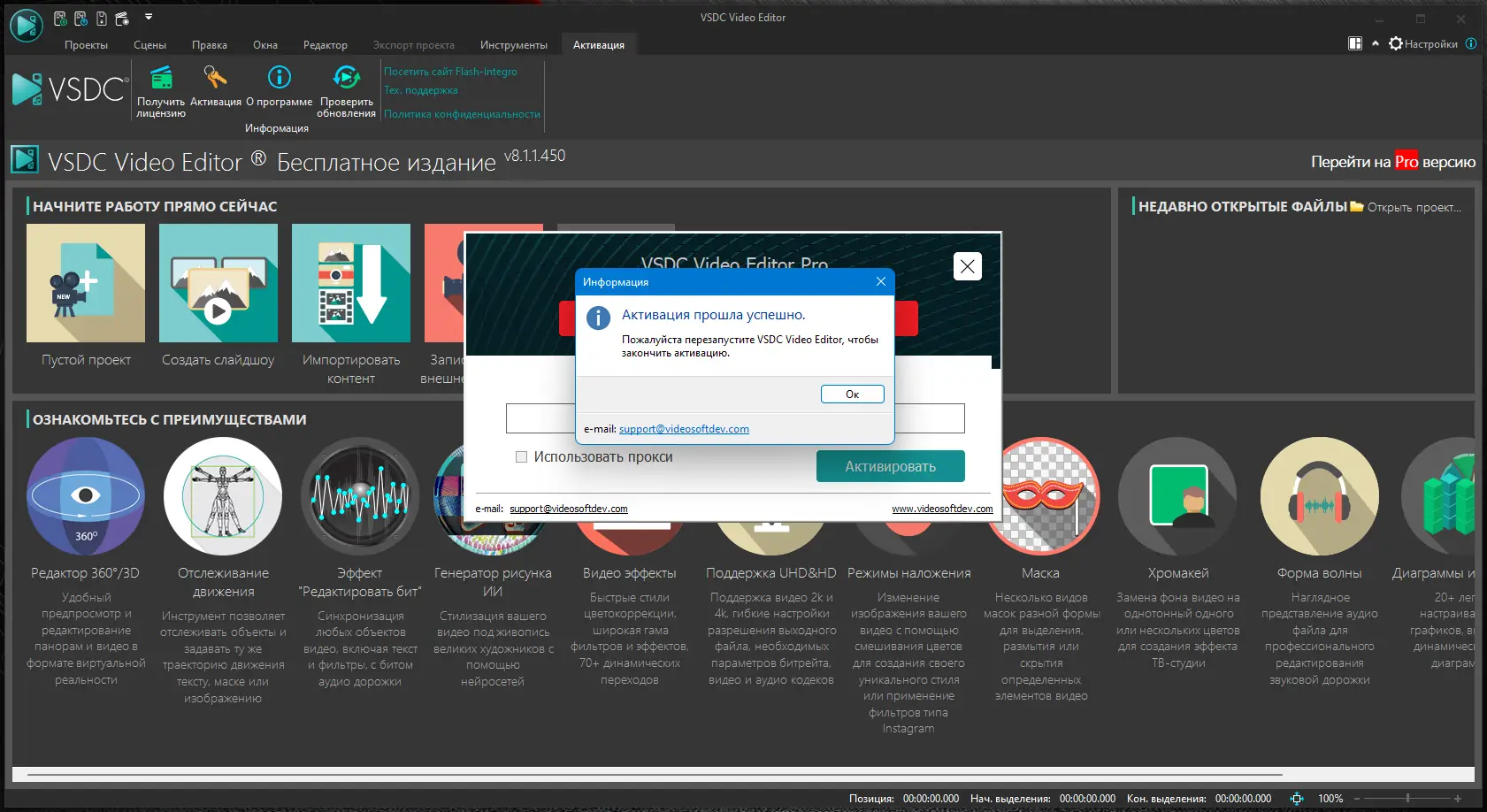Click the zoom out minus button
This screenshot has height=812, width=1487.
[x=1356, y=798]
